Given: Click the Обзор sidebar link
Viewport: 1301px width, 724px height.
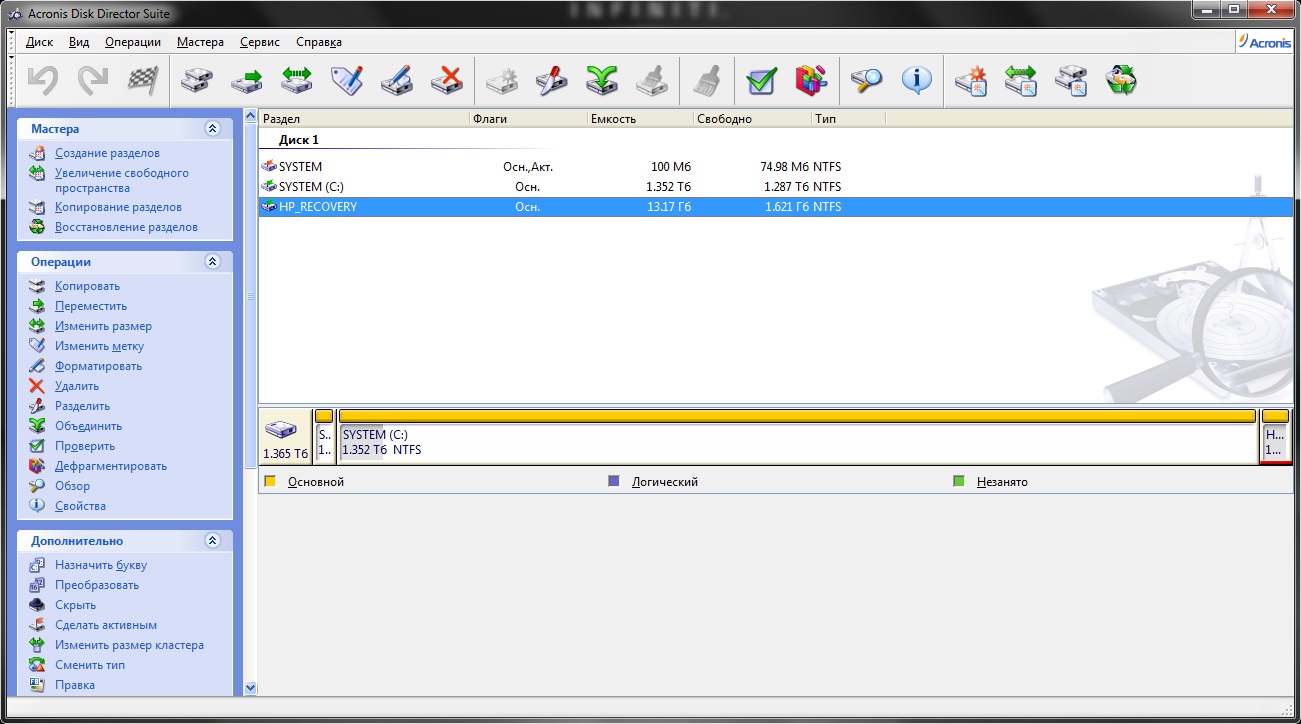Looking at the screenshot, I should pyautogui.click(x=72, y=486).
